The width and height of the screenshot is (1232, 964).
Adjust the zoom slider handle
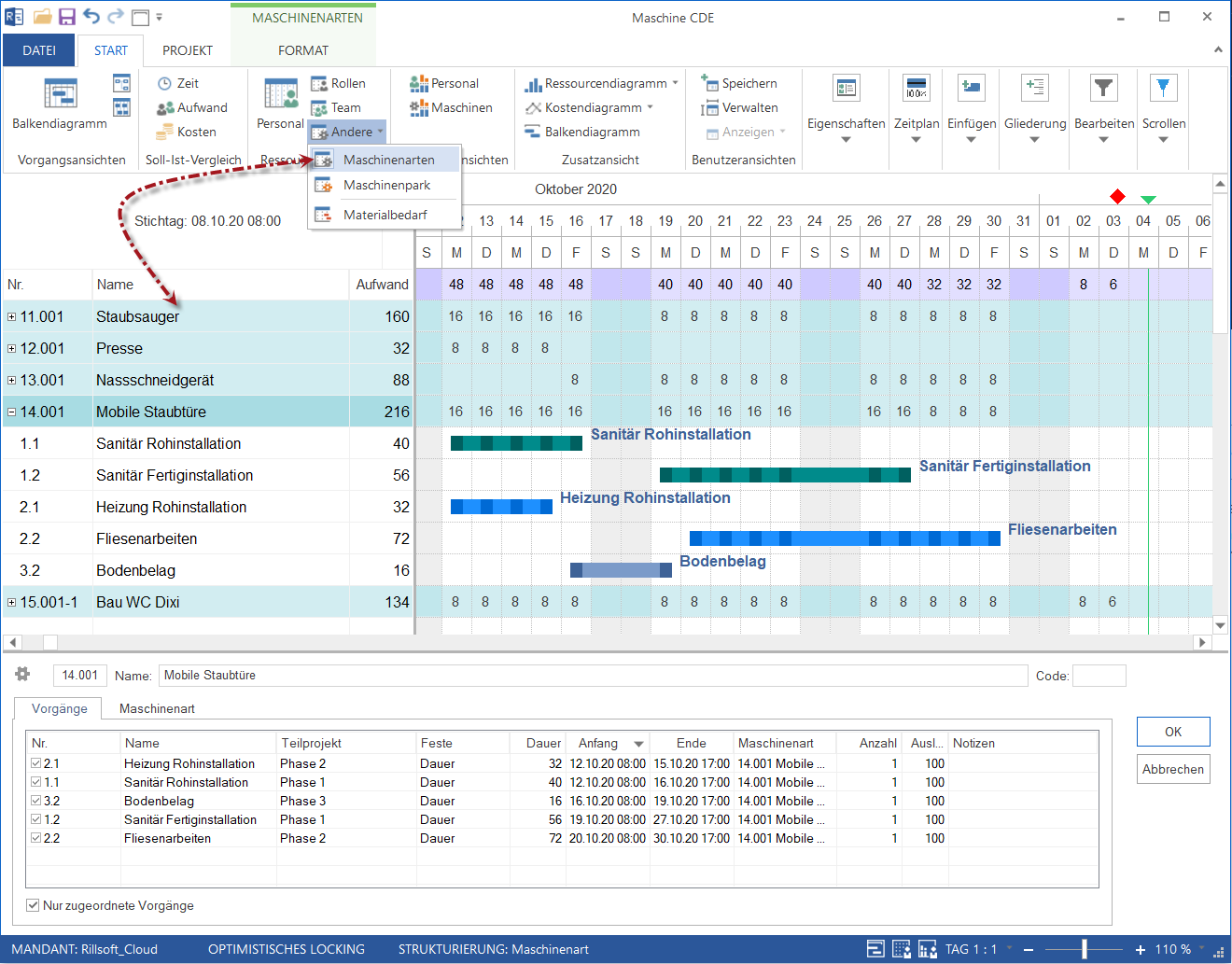[x=1085, y=949]
